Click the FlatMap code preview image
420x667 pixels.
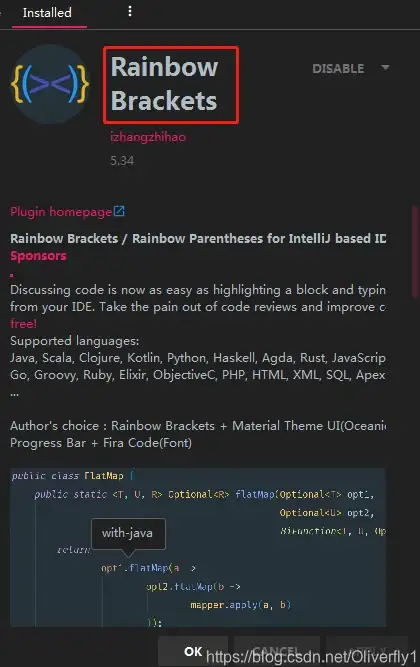pyautogui.click(x=198, y=547)
